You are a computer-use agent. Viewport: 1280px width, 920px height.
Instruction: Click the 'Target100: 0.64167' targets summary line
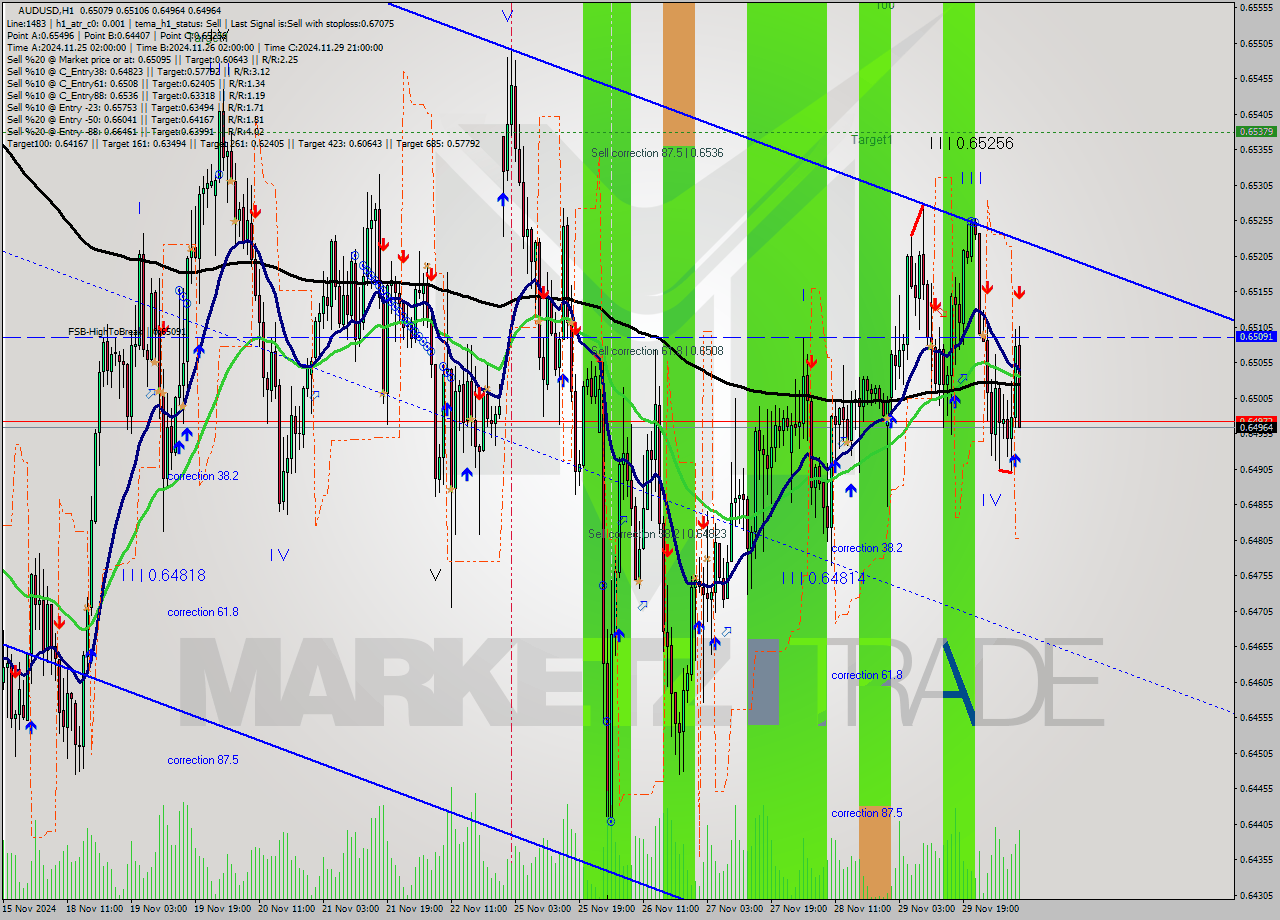(x=243, y=143)
